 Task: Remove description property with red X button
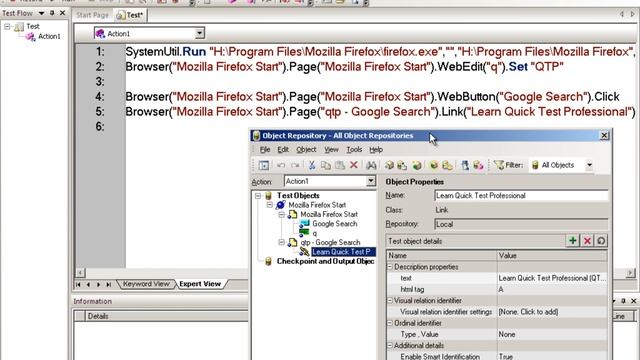pos(587,241)
